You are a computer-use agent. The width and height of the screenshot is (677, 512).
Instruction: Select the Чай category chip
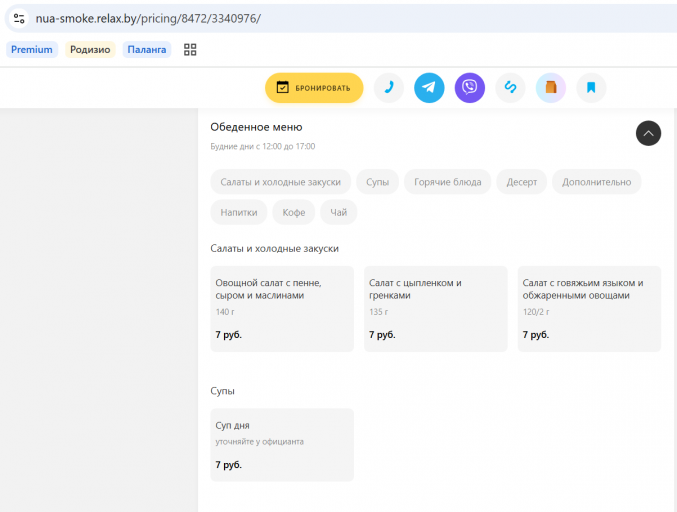[338, 212]
